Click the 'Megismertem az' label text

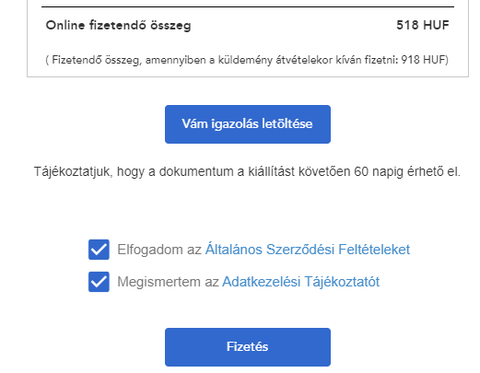[168, 282]
